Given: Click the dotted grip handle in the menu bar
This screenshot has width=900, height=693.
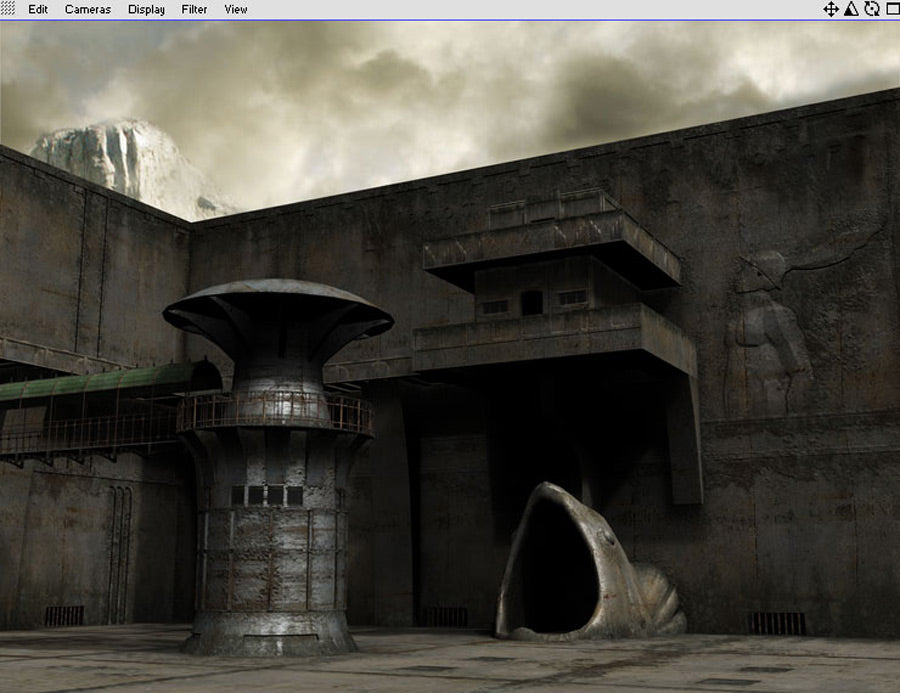Looking at the screenshot, I should [9, 9].
